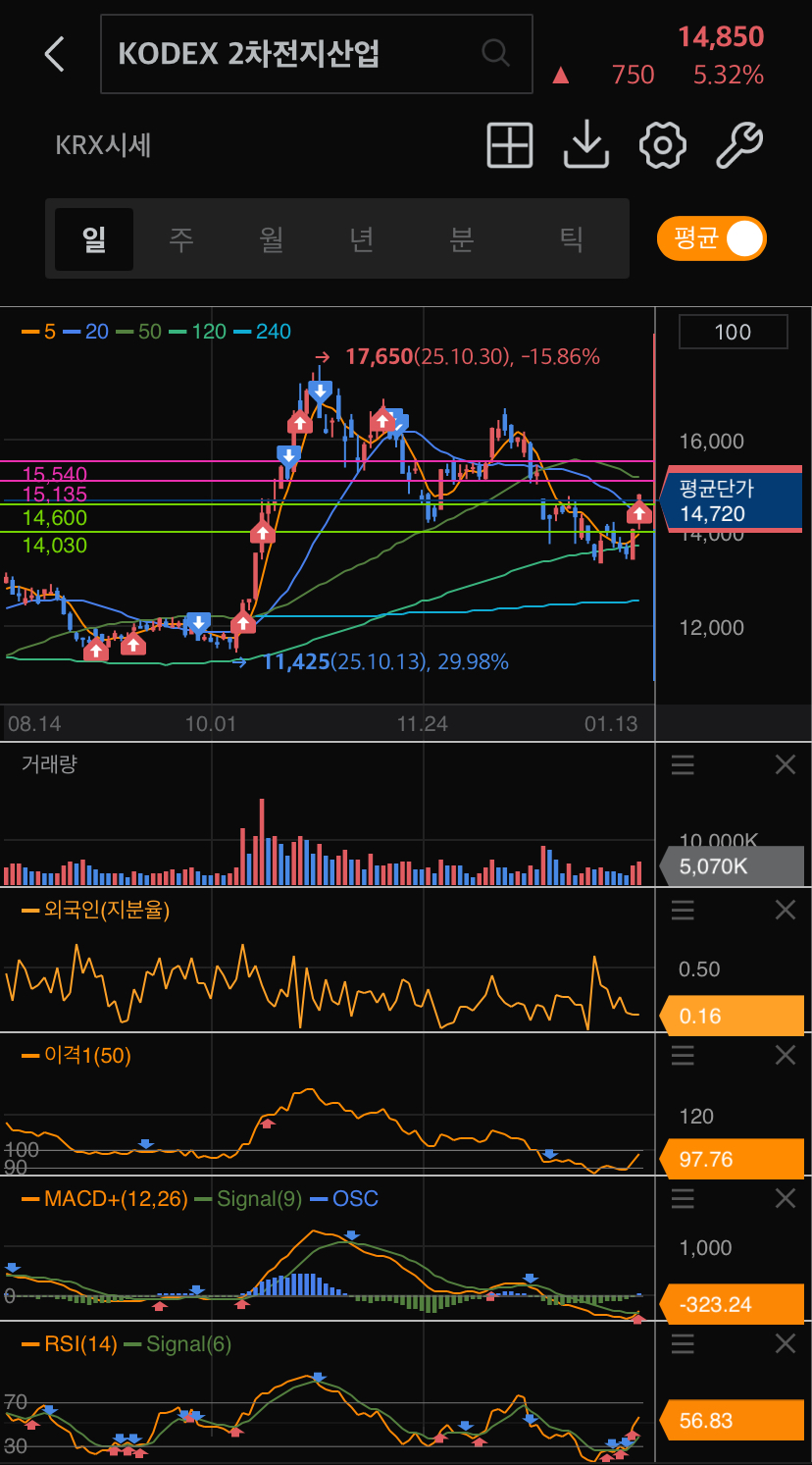The image size is (812, 1465).
Task: Tap the 10.01 date axis label
Action: (211, 724)
